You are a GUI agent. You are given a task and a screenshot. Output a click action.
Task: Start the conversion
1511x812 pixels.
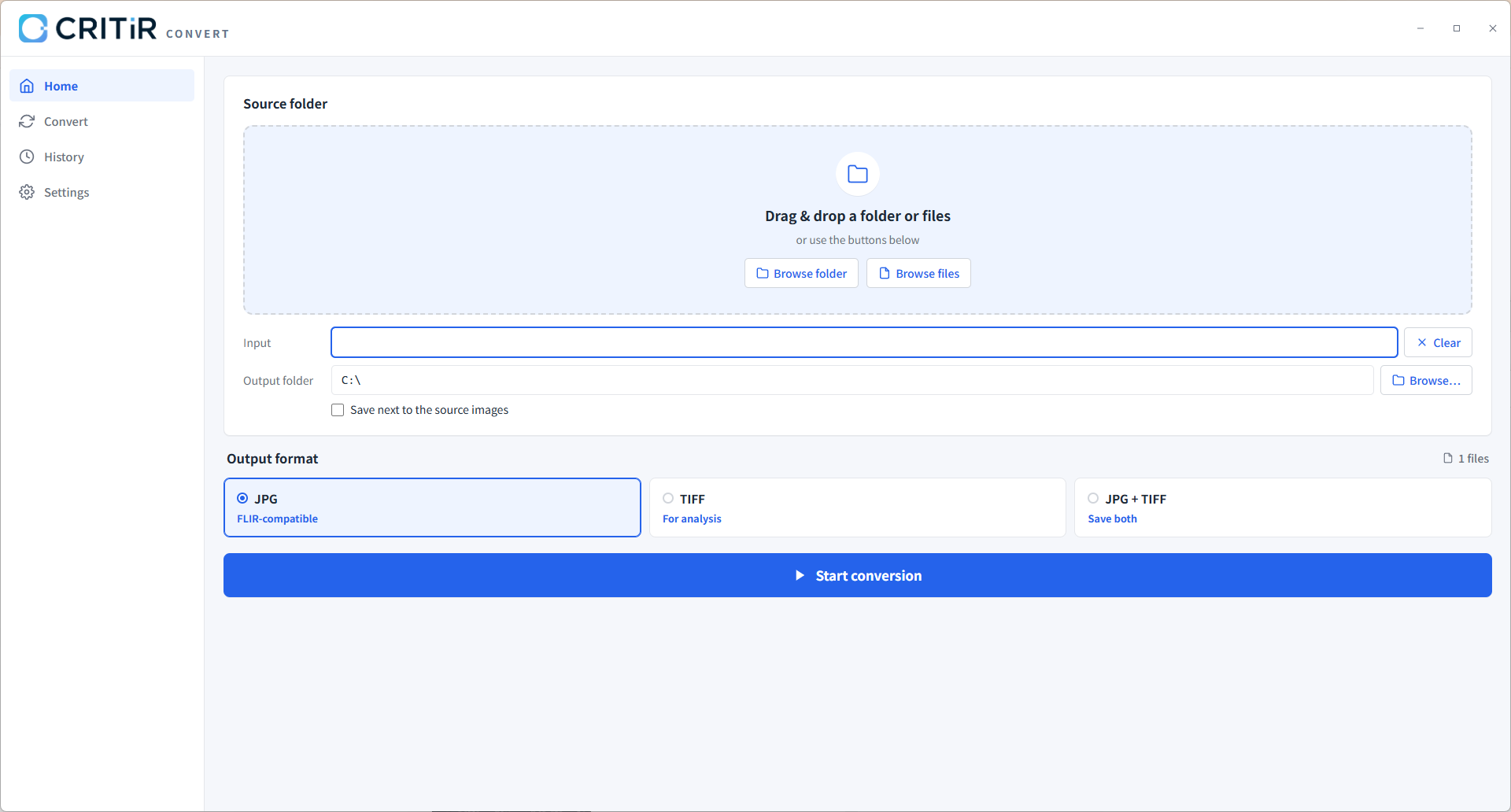pos(858,575)
